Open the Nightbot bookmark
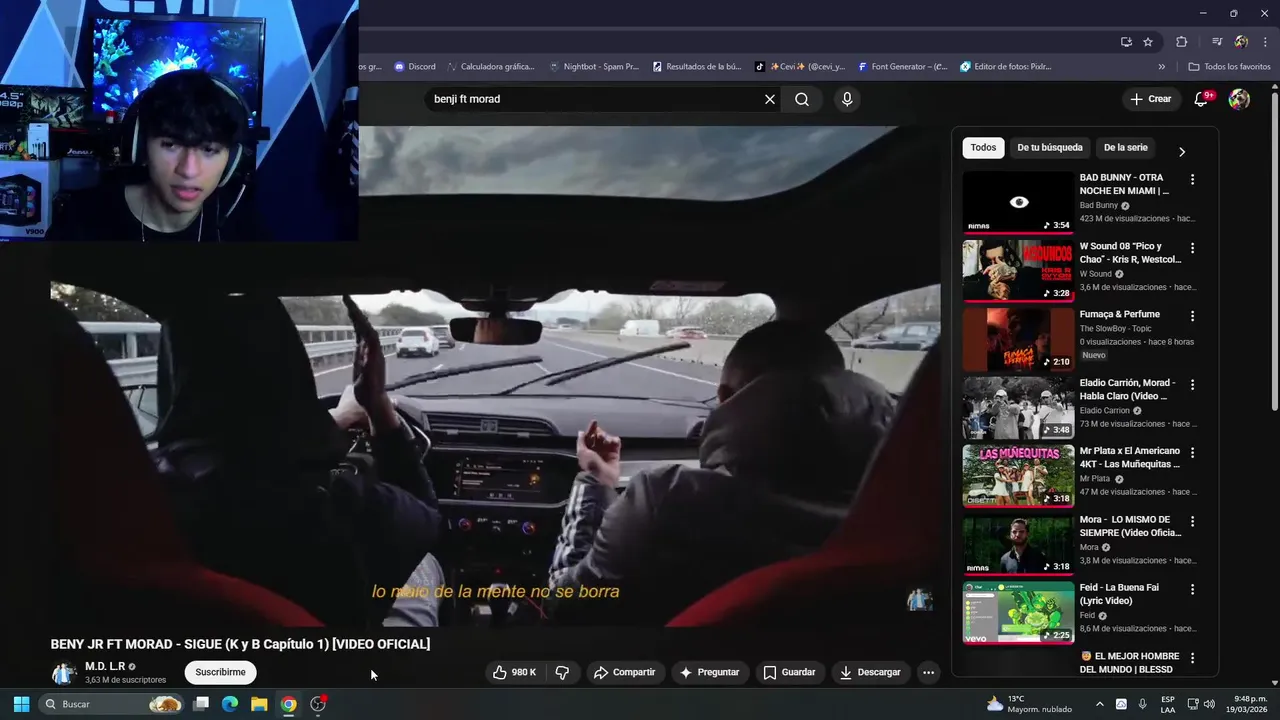 click(x=594, y=67)
